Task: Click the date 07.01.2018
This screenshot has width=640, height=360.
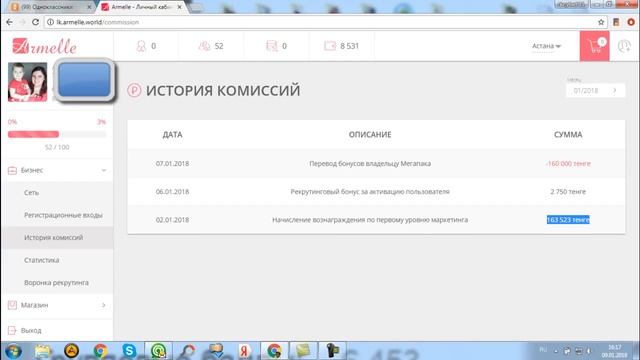Action: click(172, 163)
